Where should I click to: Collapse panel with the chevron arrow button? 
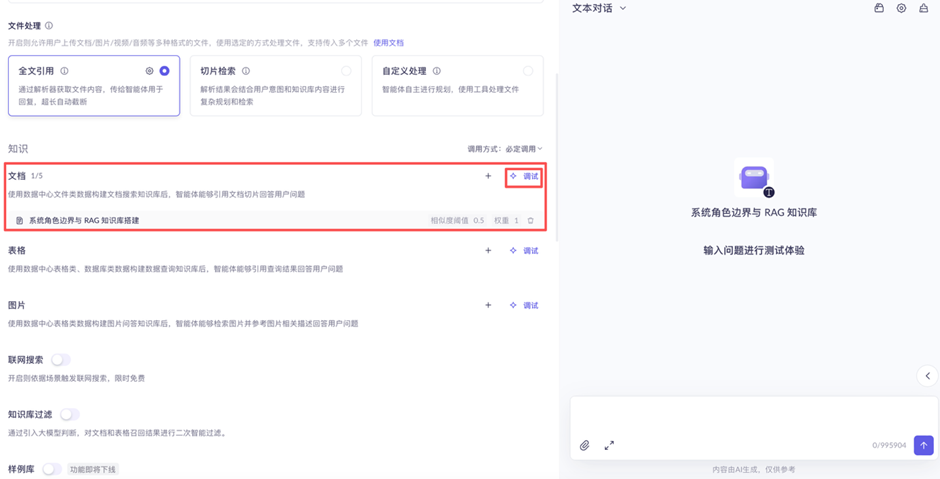pyautogui.click(x=928, y=376)
